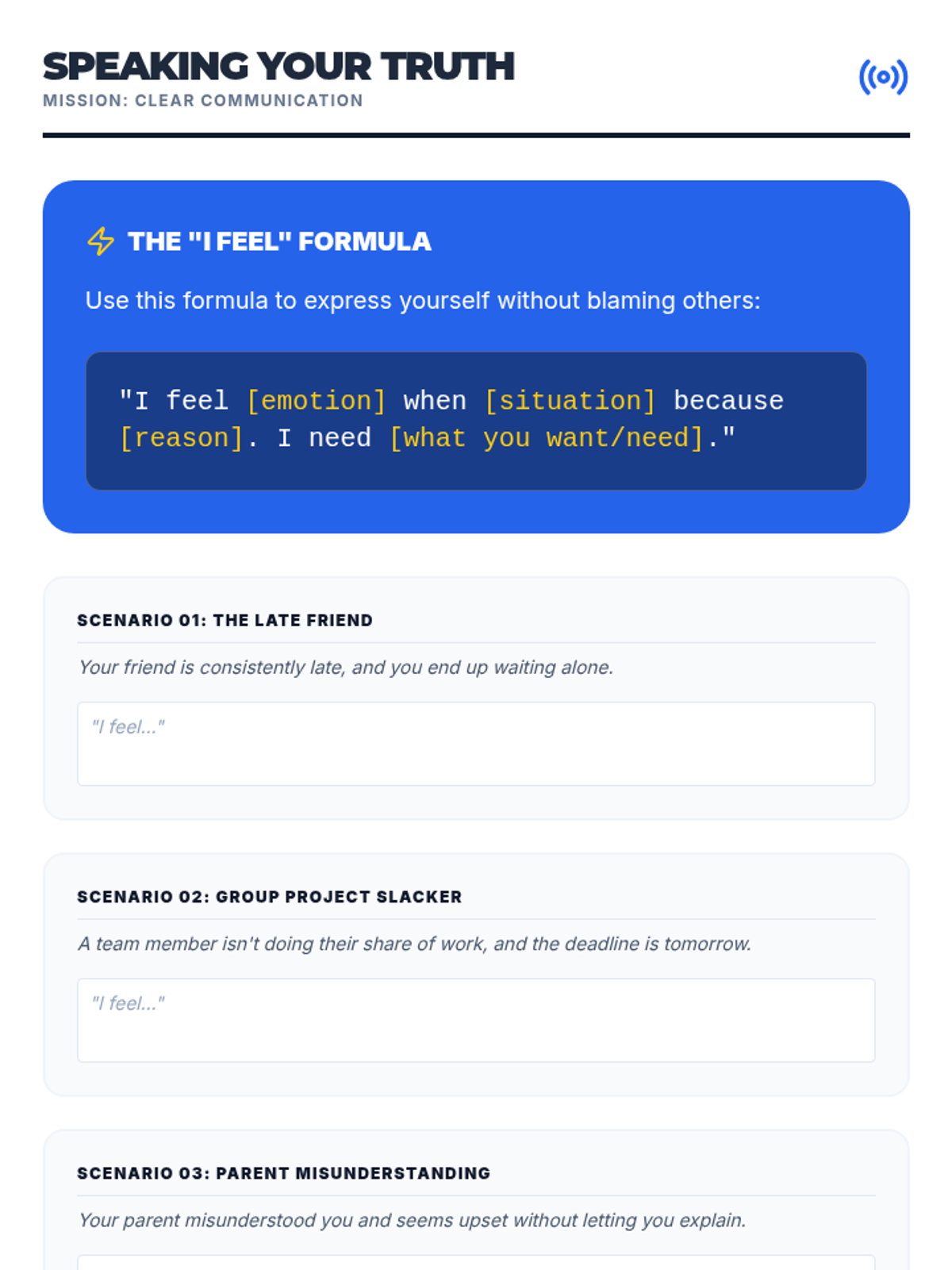Click into Scenario 02 "I feel..." text box
The image size is (952, 1270).
(476, 1020)
